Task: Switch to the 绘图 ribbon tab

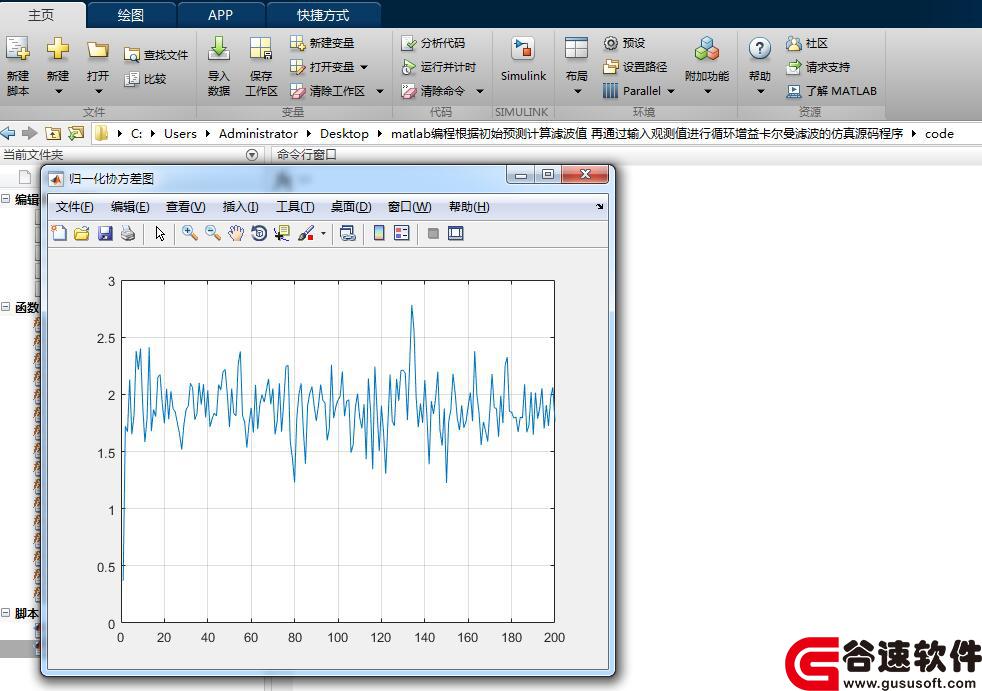Action: point(131,15)
